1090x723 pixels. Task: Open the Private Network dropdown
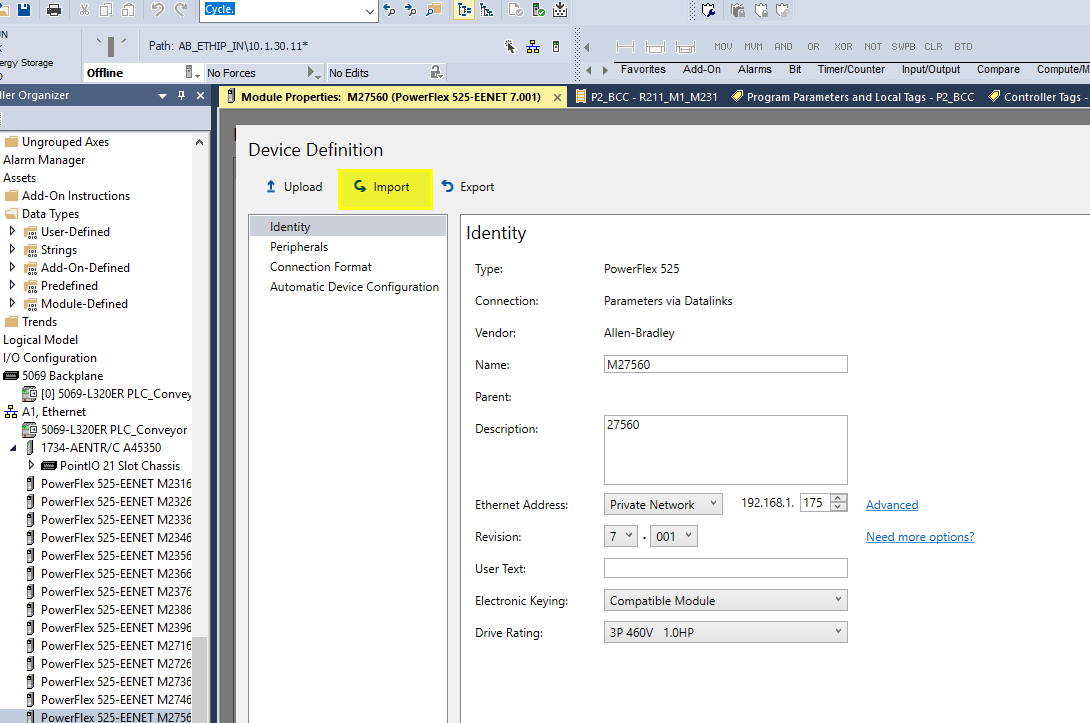click(x=663, y=504)
